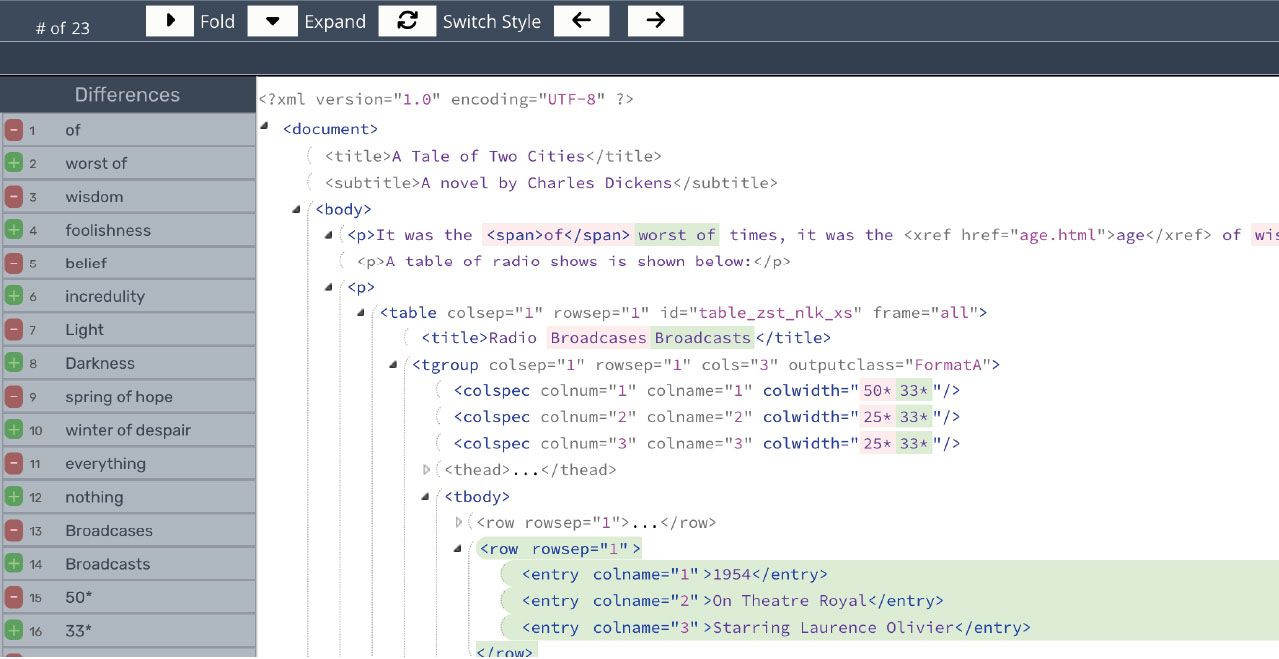Click the Fold toolbar label
The width and height of the screenshot is (1279, 659).
[218, 21]
